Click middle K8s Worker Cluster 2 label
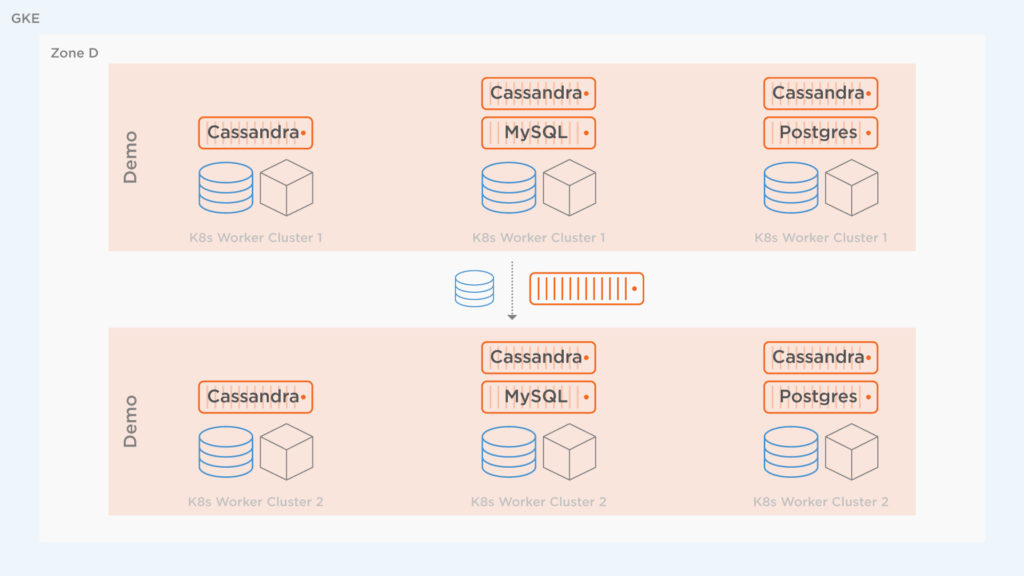Image resolution: width=1024 pixels, height=576 pixels. pos(538,502)
